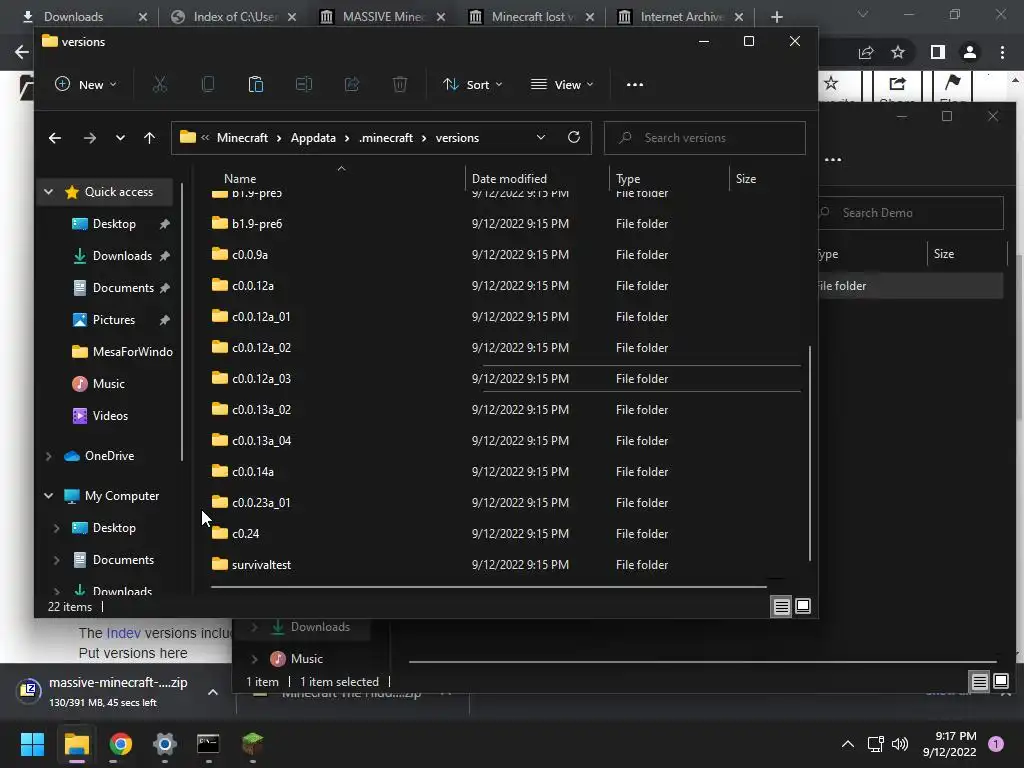Click .minecraft in address breadcrumb

point(386,138)
